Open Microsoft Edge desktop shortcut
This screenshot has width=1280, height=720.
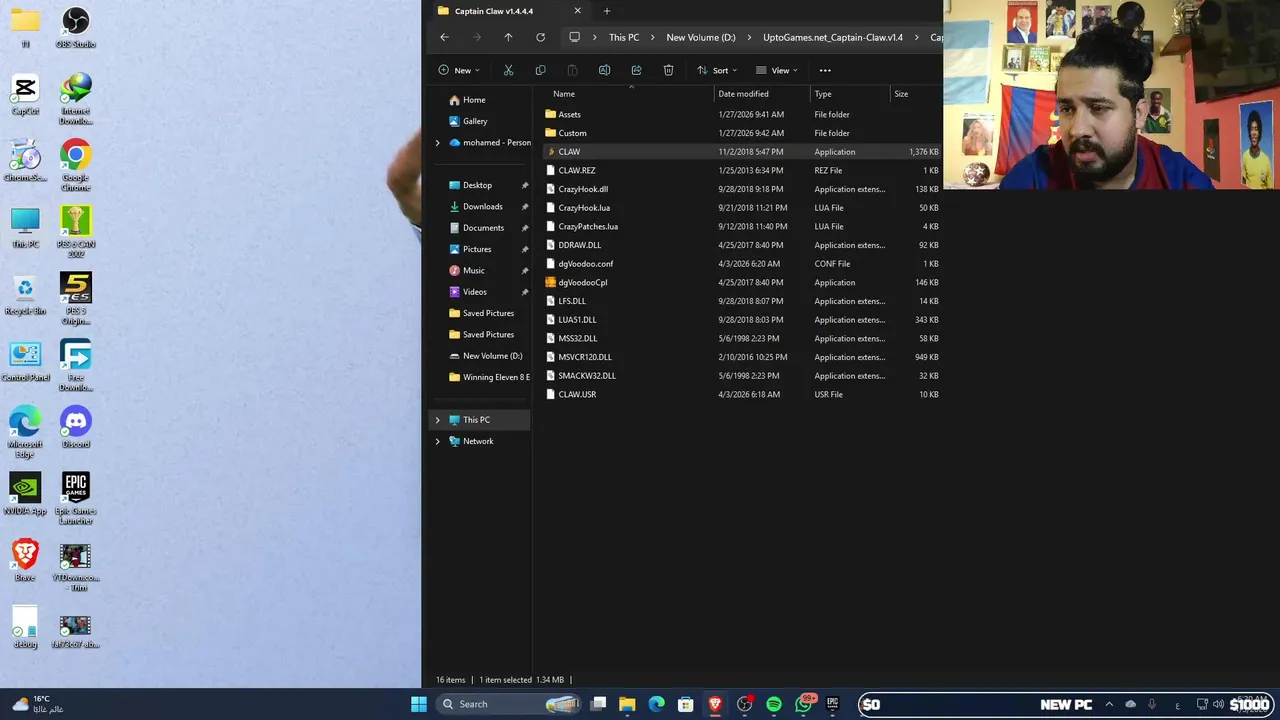click(25, 433)
